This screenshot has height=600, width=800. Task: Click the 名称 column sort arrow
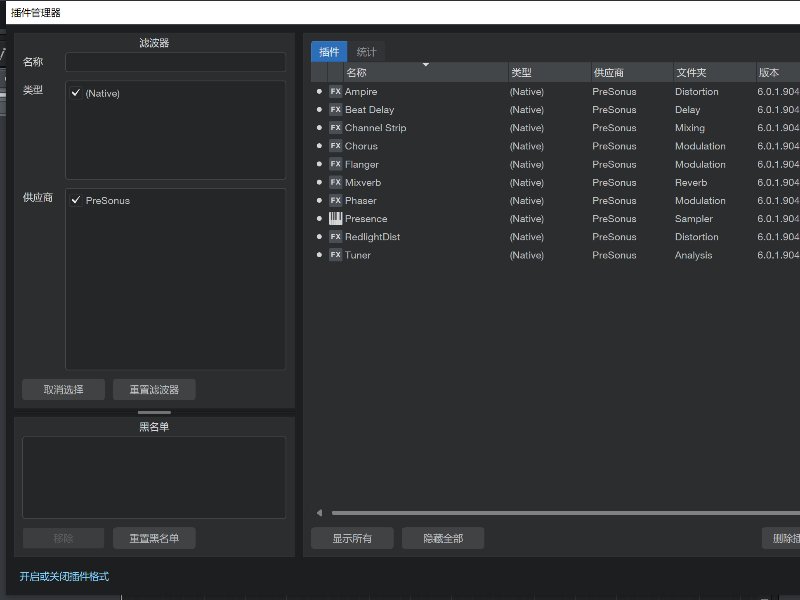coord(426,65)
